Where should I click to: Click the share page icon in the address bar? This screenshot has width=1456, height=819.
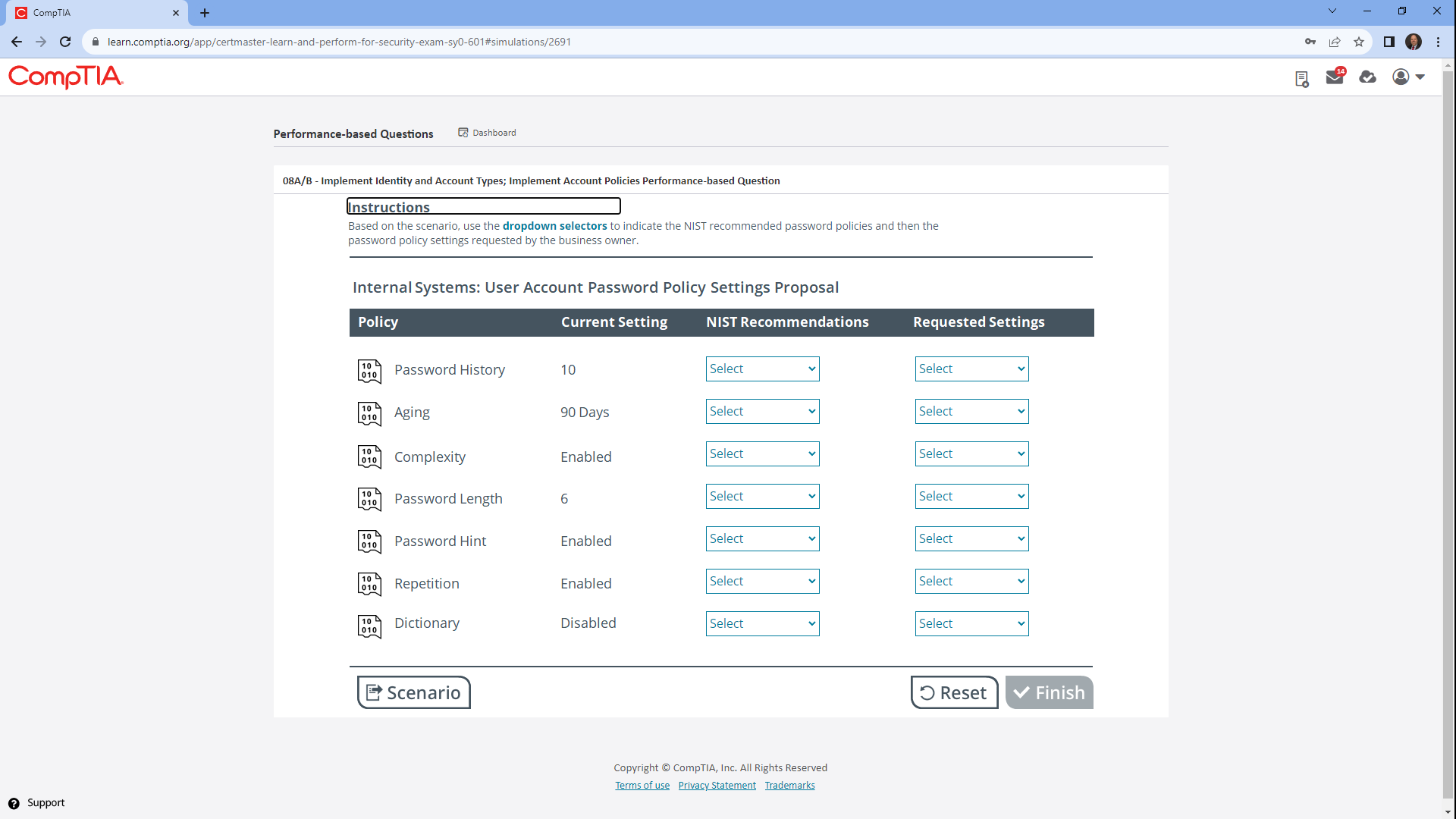tap(1335, 42)
